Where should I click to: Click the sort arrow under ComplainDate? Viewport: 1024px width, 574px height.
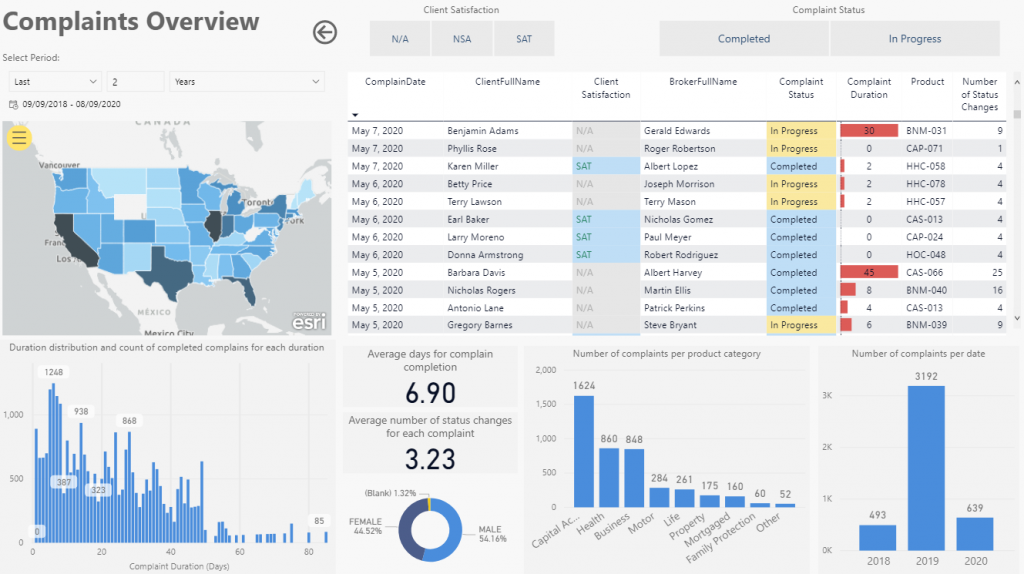tap(355, 114)
